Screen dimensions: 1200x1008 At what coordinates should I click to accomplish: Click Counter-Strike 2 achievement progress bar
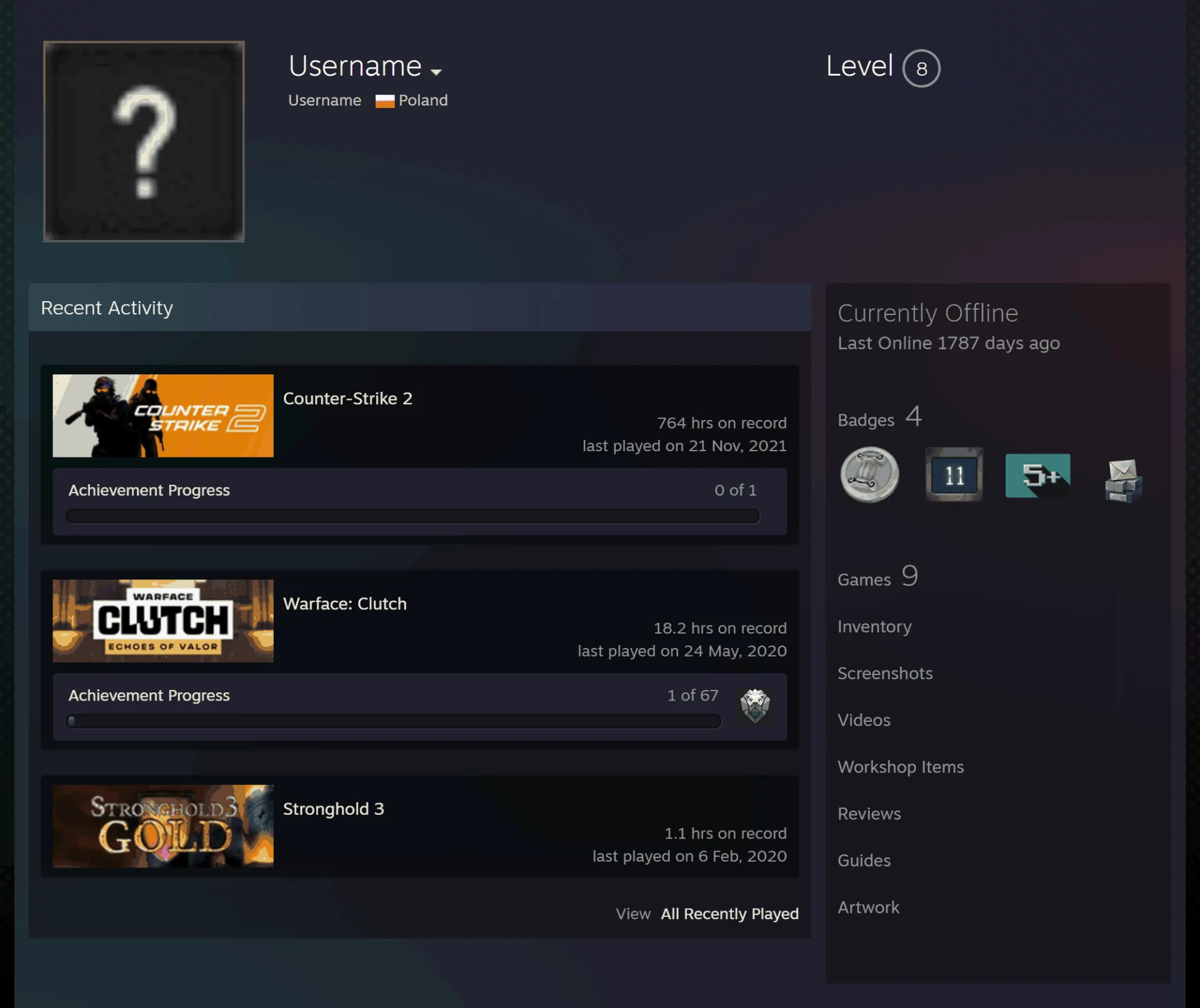[412, 516]
